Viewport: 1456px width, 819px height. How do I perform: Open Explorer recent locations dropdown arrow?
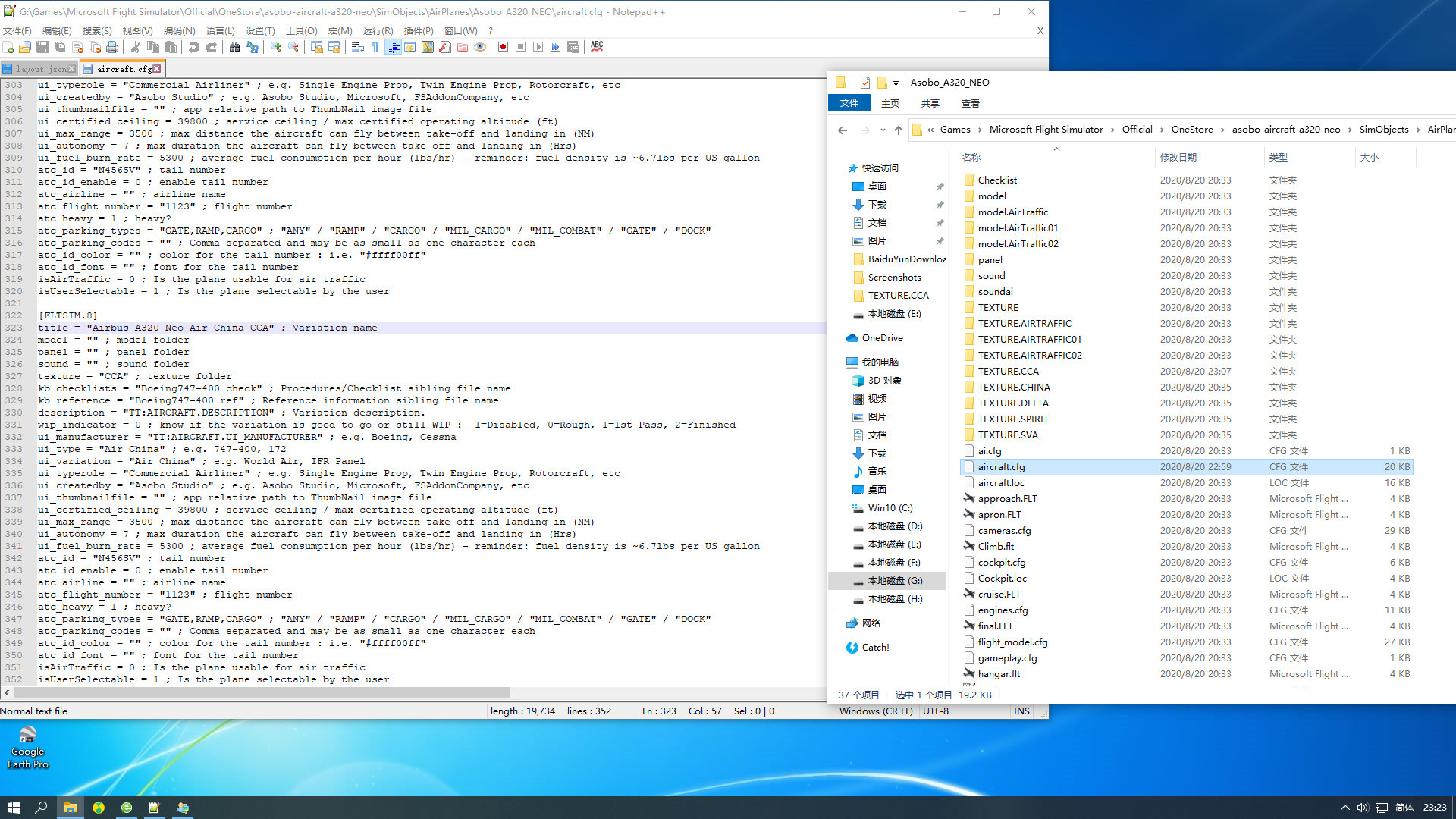pyautogui.click(x=883, y=130)
